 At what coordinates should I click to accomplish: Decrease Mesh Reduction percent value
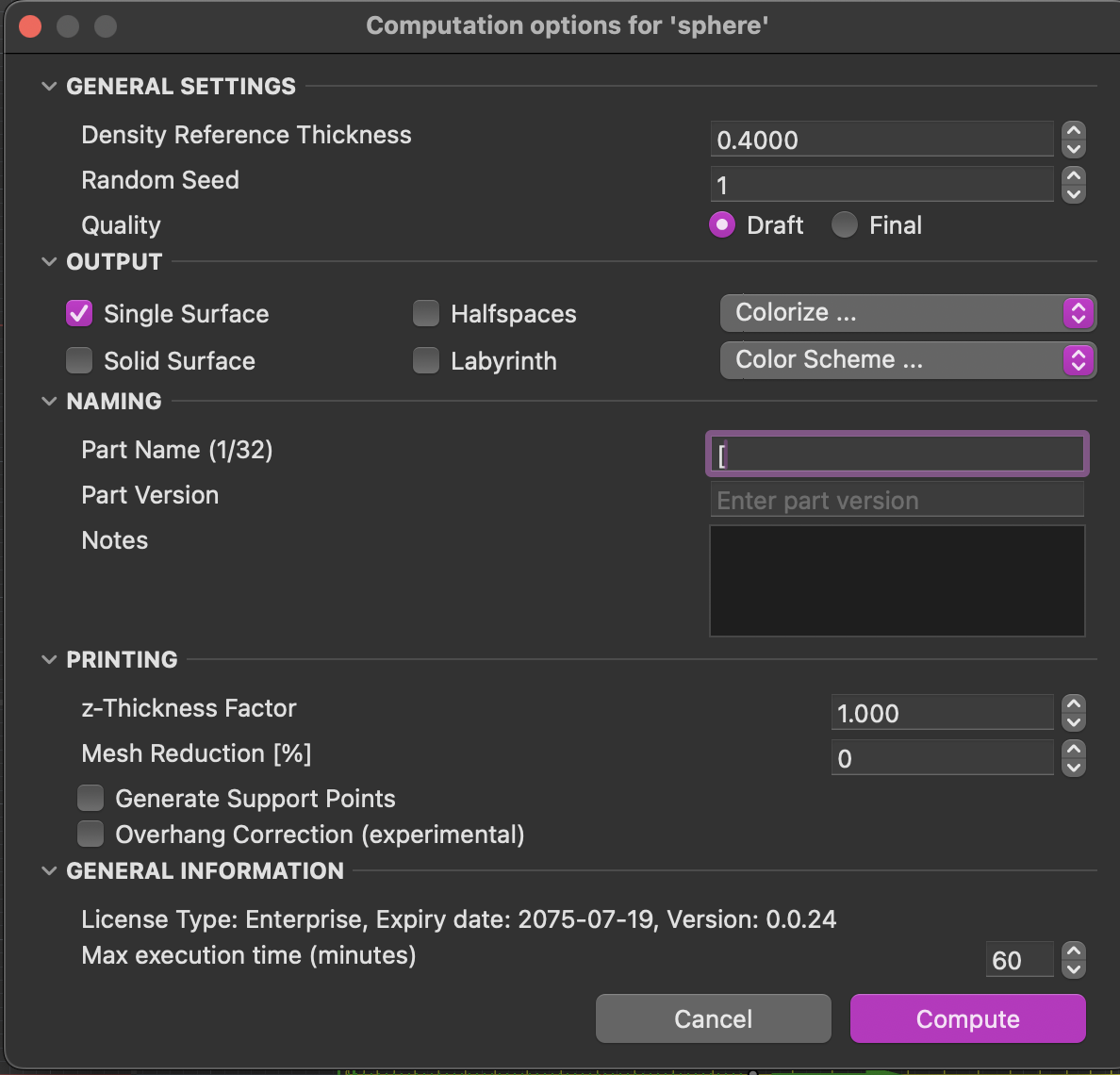1074,768
